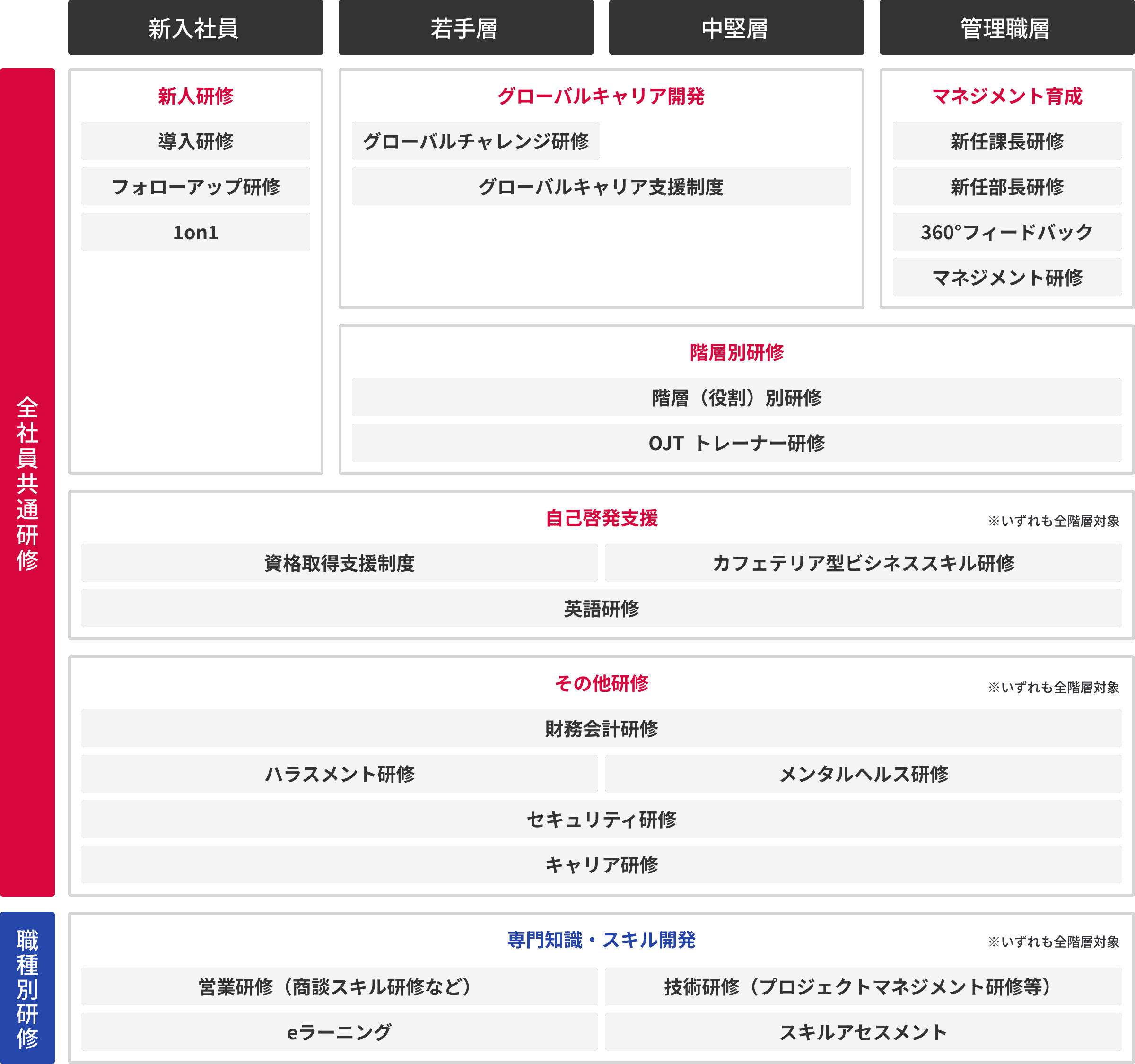Select the メンタルヘルス研修 box
Screen dimensions: 1135x1064
click(x=863, y=774)
